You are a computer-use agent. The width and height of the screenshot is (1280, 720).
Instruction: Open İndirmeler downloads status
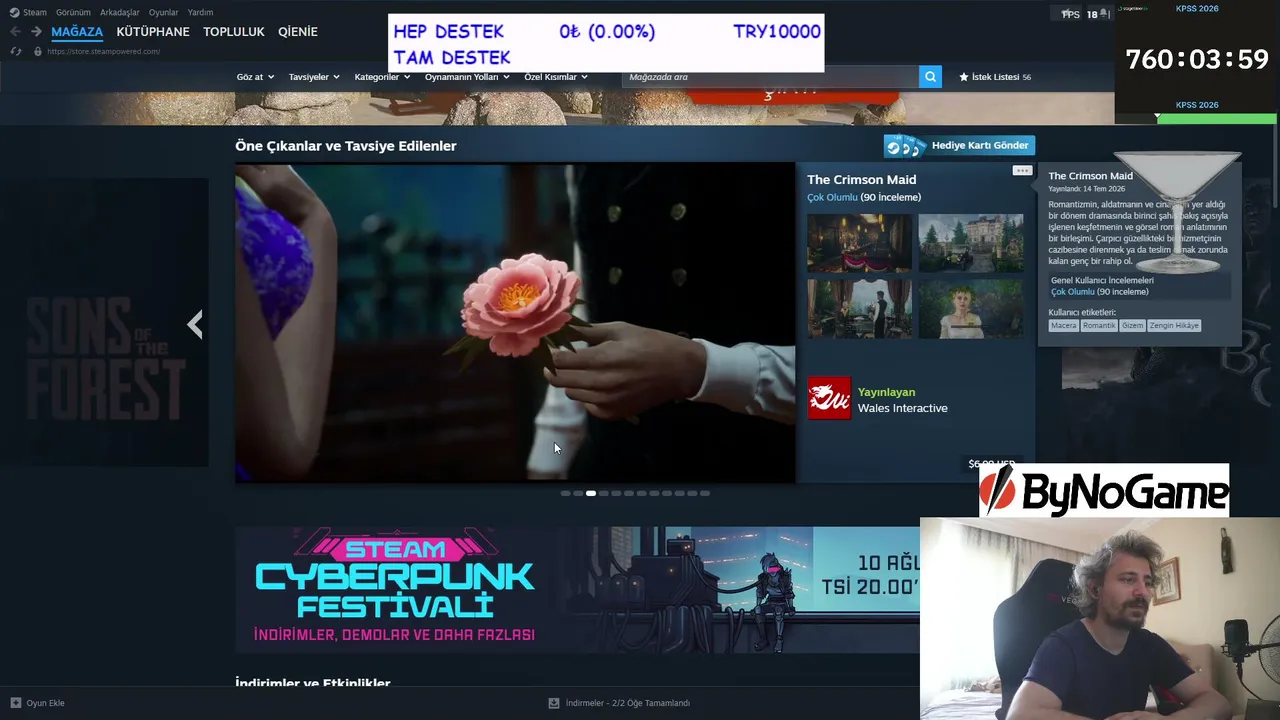620,703
